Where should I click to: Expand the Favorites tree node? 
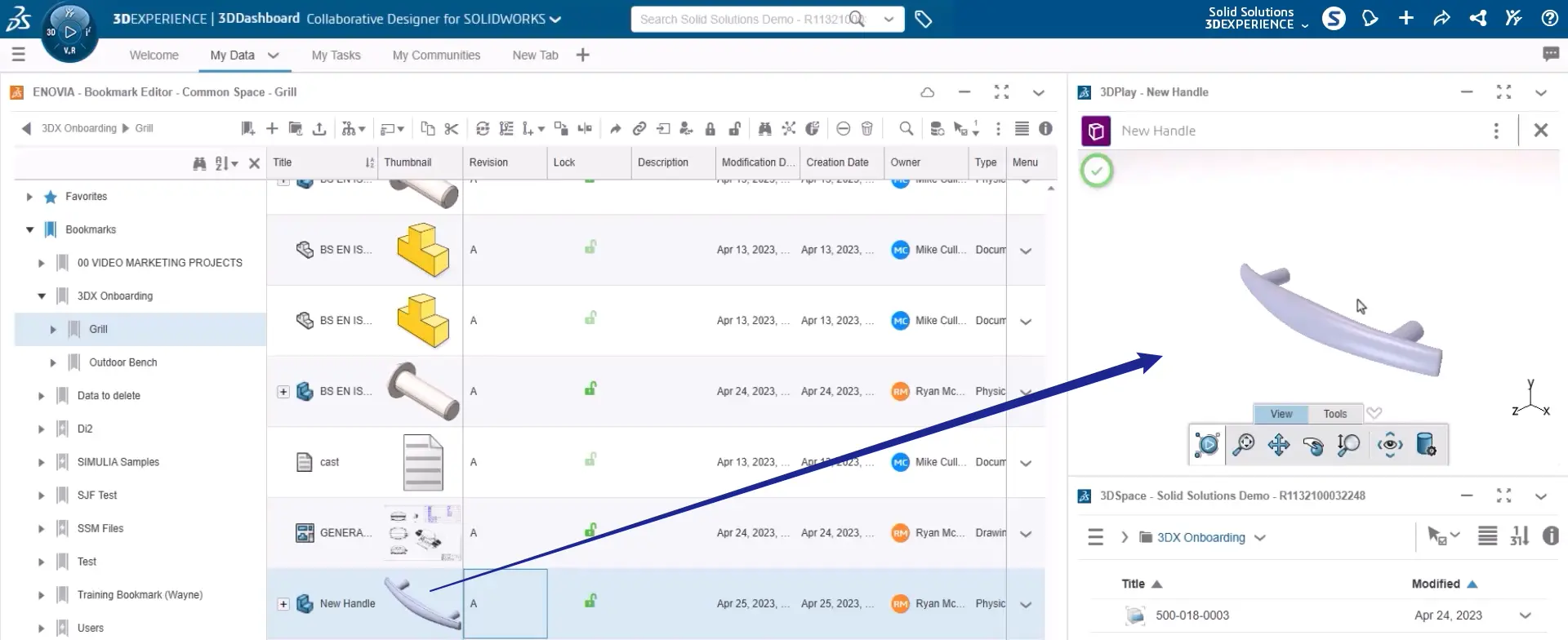pos(29,197)
